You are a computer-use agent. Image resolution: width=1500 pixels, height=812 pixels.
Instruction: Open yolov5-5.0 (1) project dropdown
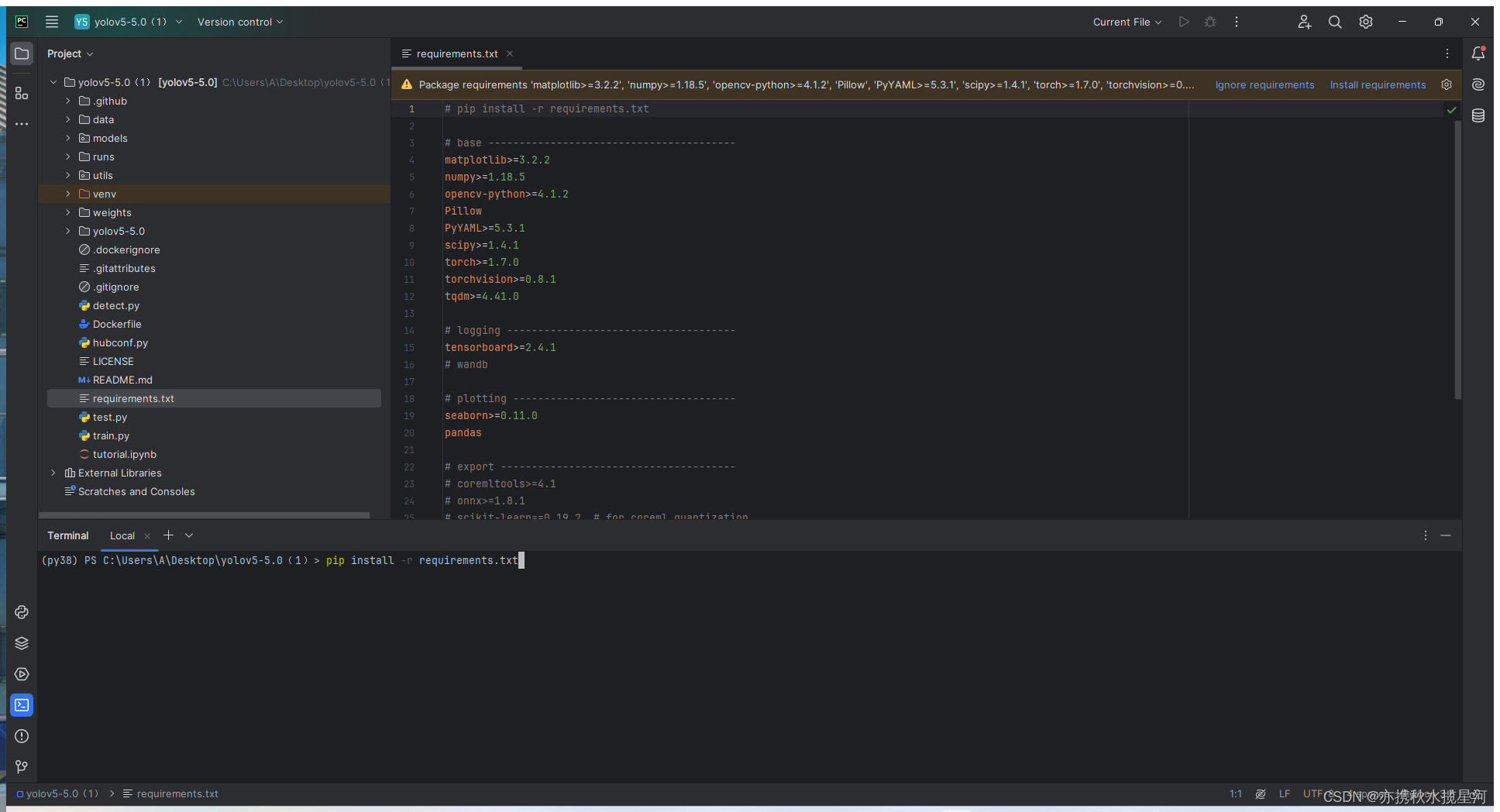129,22
